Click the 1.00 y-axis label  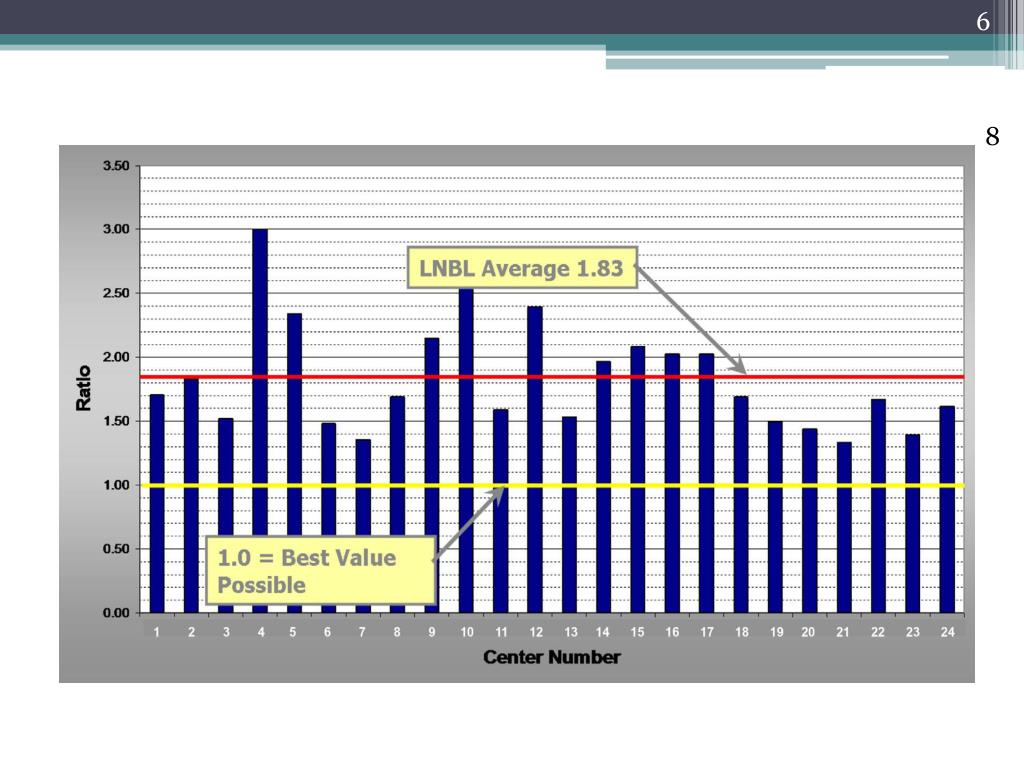pyautogui.click(x=116, y=485)
